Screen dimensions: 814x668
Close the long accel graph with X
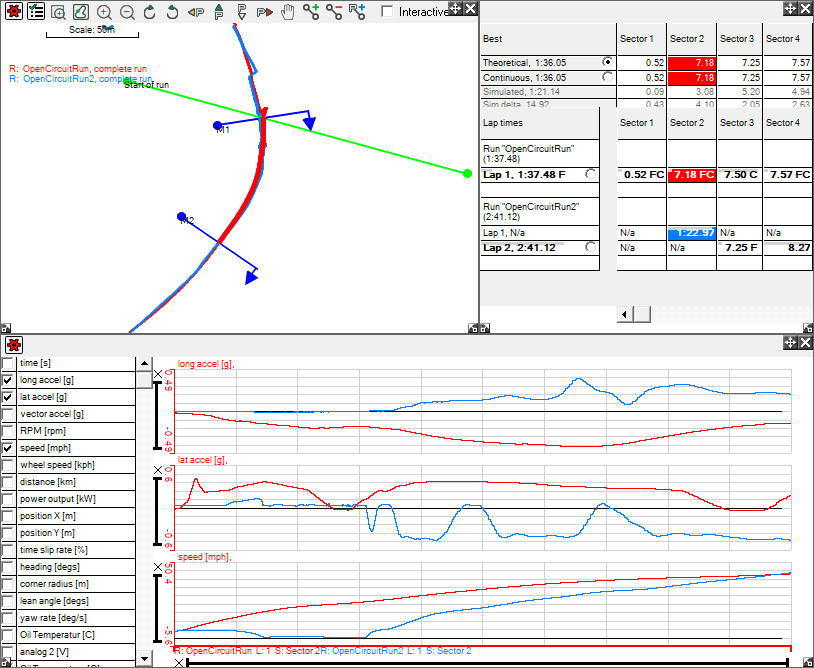coord(157,374)
